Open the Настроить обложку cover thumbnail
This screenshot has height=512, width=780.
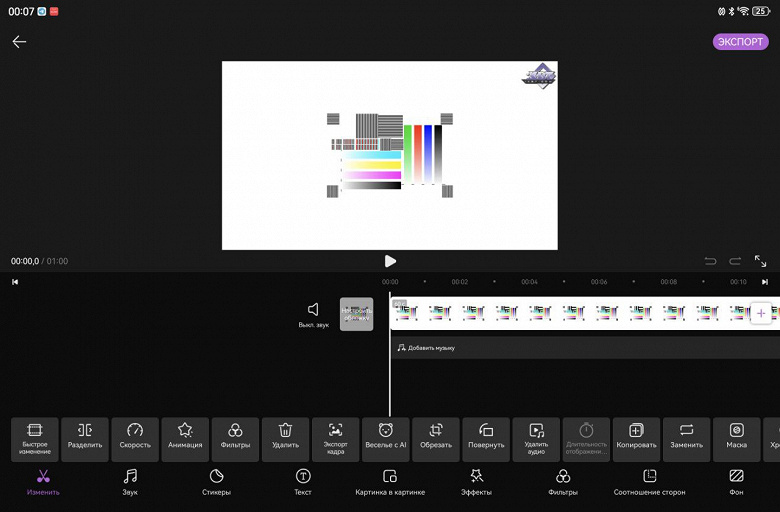click(356, 314)
